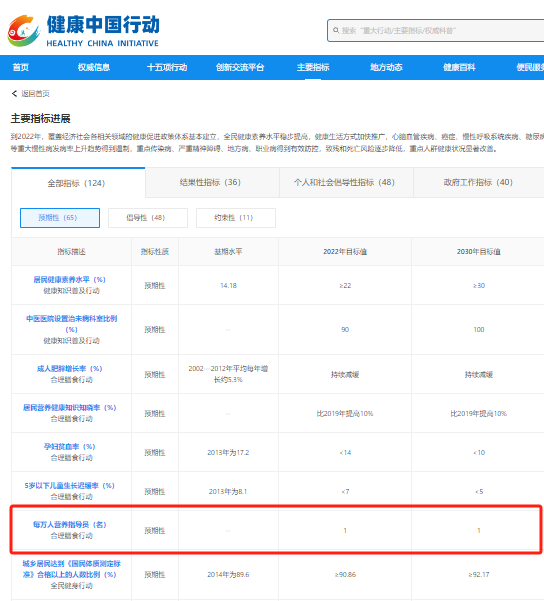
Task: Open the 居民健康素养水平 (%) indicator link
Action: (x=69, y=279)
